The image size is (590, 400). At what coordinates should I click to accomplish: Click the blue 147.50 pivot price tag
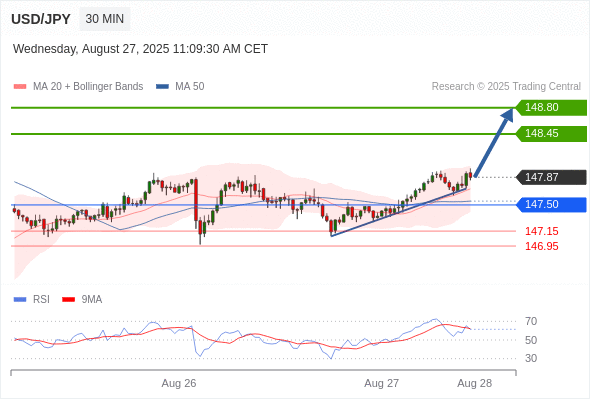[x=551, y=205]
